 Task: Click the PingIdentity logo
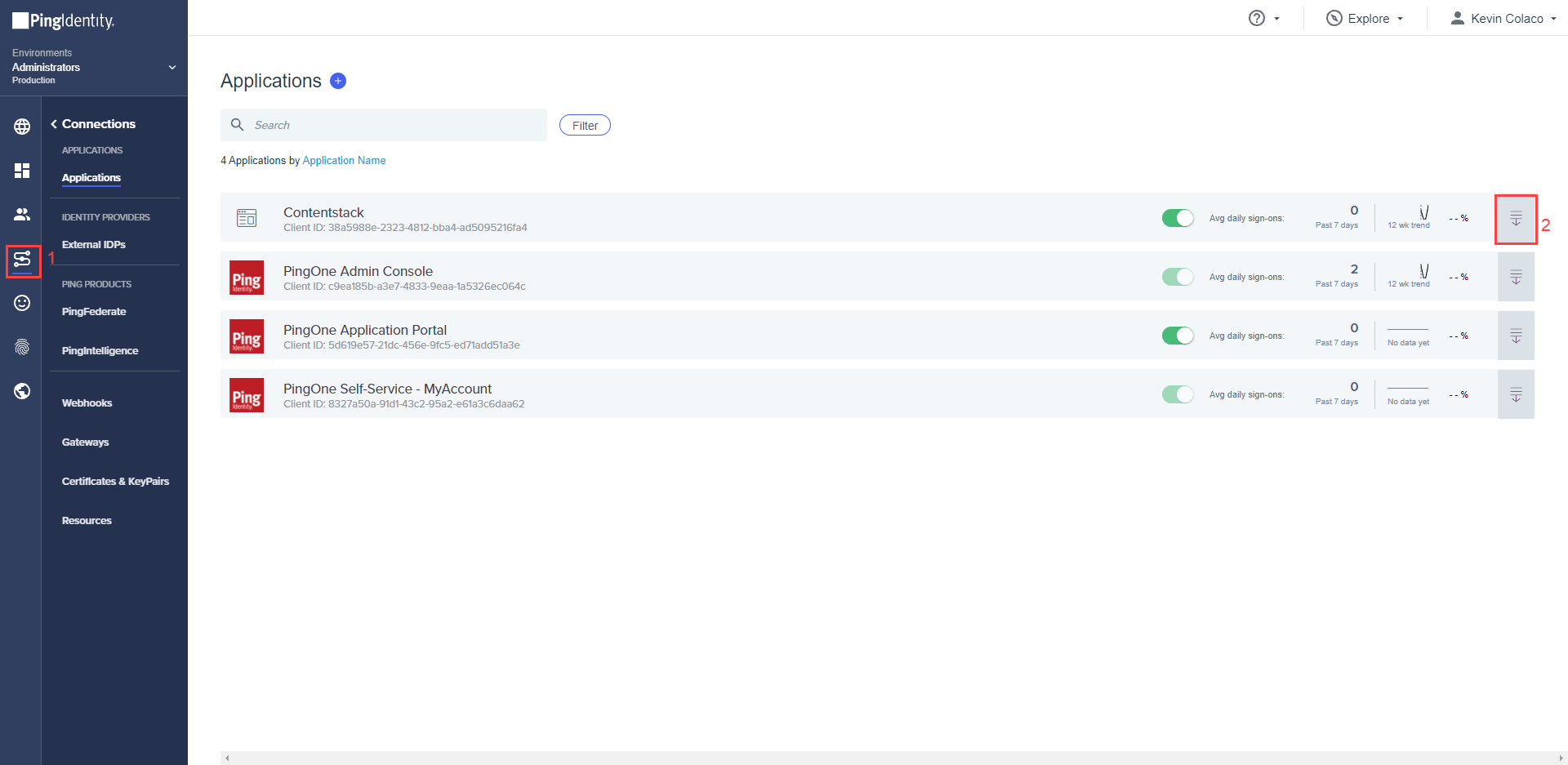pyautogui.click(x=64, y=20)
